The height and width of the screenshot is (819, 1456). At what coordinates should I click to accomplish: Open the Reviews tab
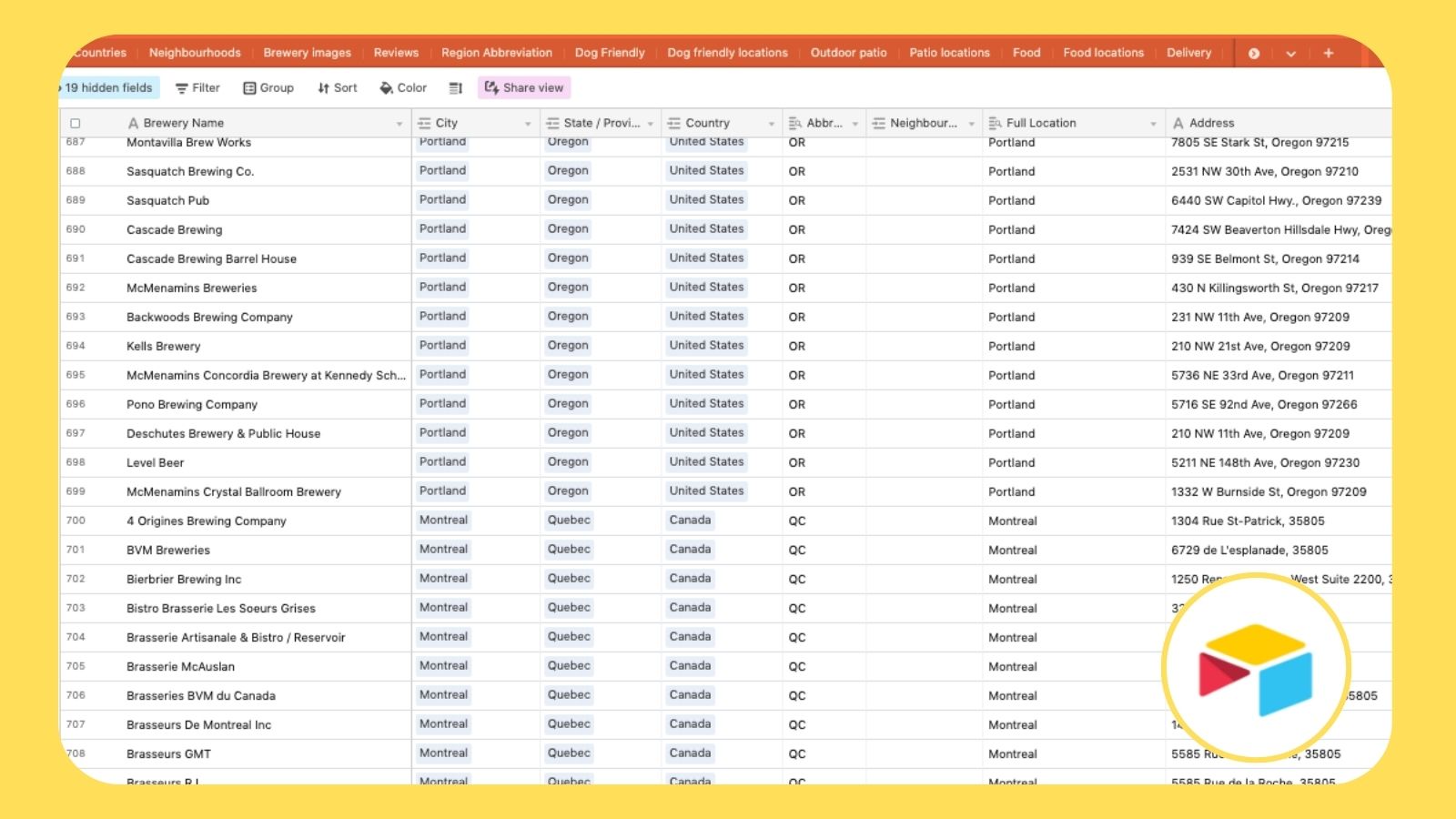(396, 53)
